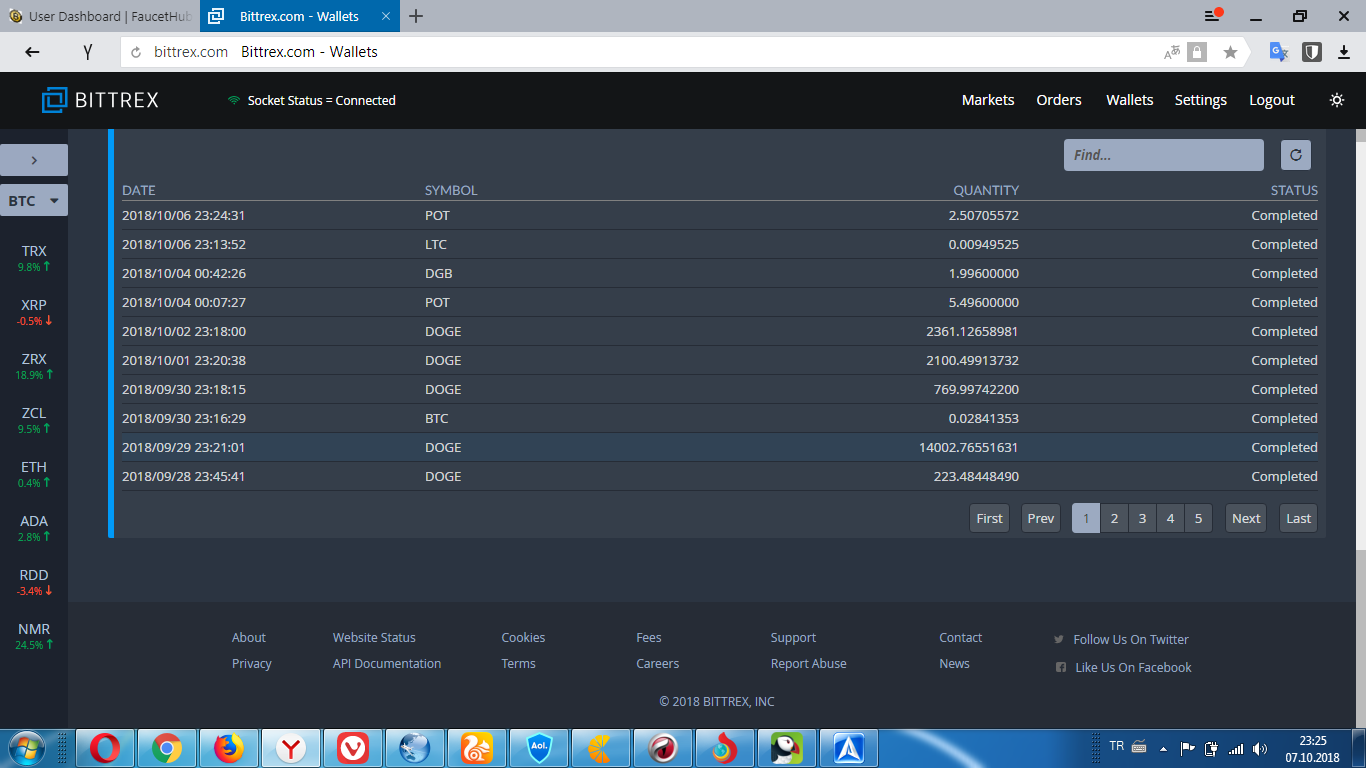
Task: Open the Orders menu
Action: click(1059, 100)
